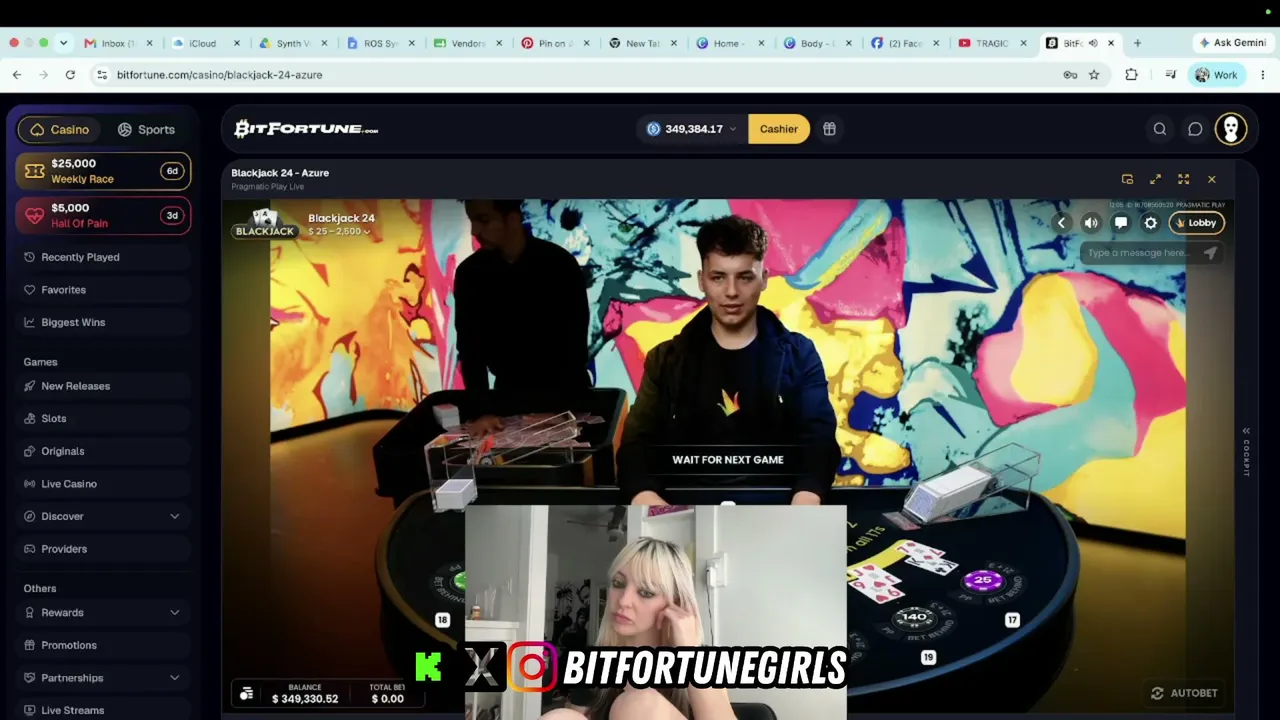Toggle the in-game chat icon
This screenshot has width=1280, height=720.
1121,223
